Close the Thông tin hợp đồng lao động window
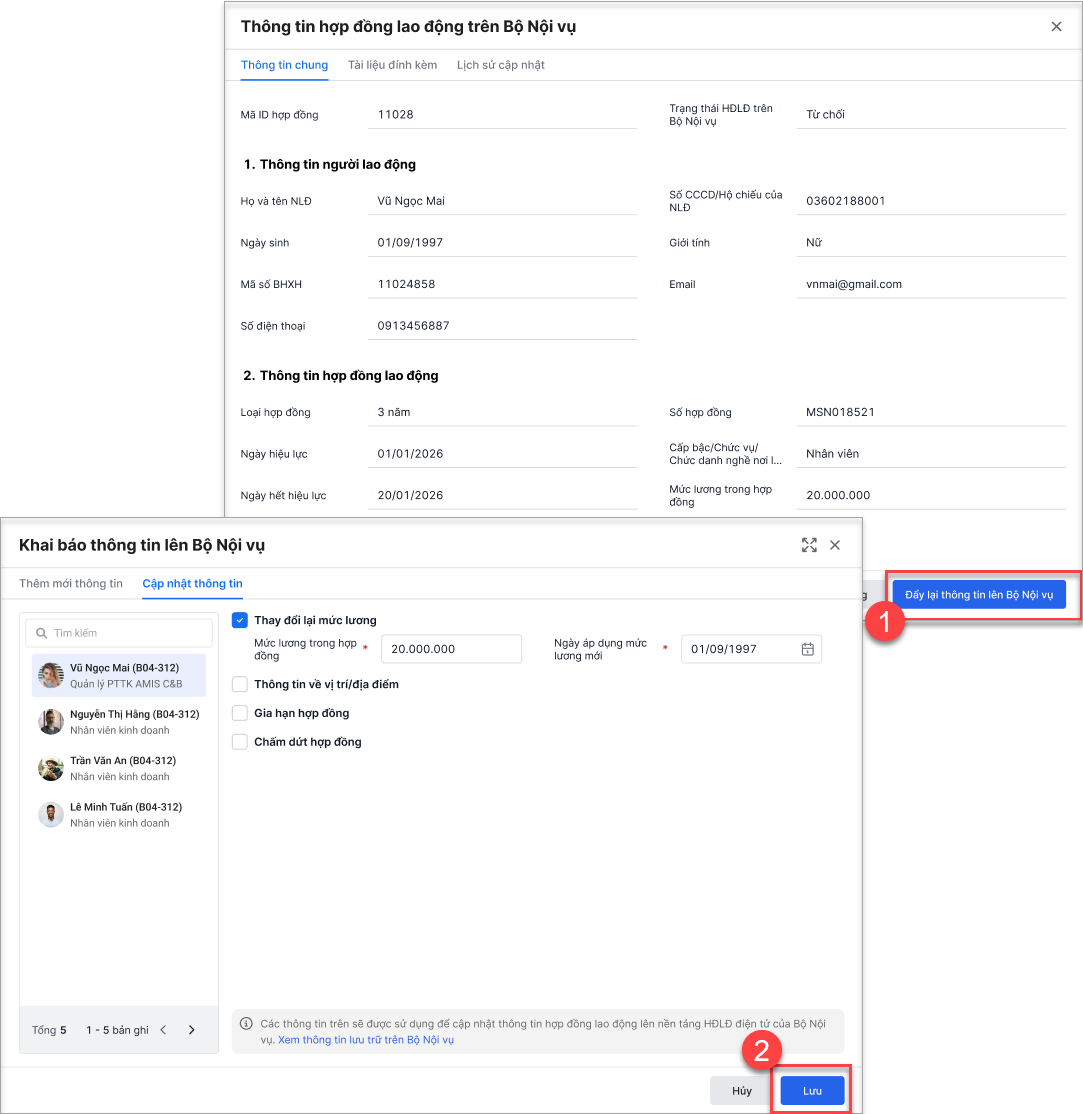 tap(1056, 26)
